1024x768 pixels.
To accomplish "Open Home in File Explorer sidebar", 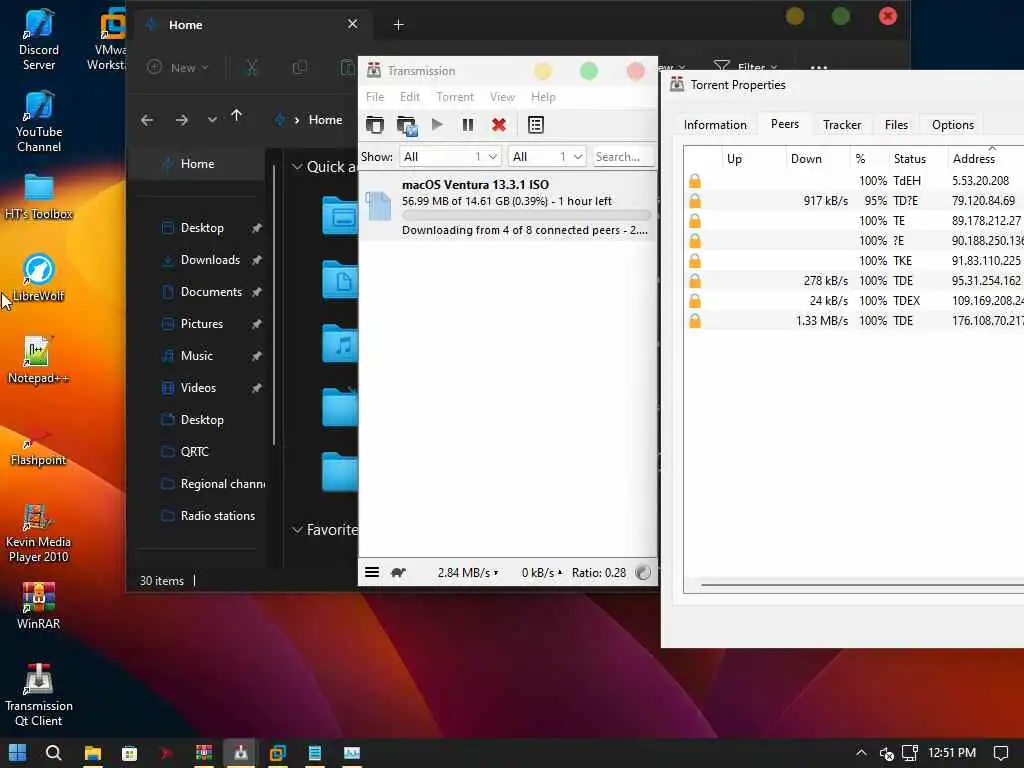I will coord(197,164).
